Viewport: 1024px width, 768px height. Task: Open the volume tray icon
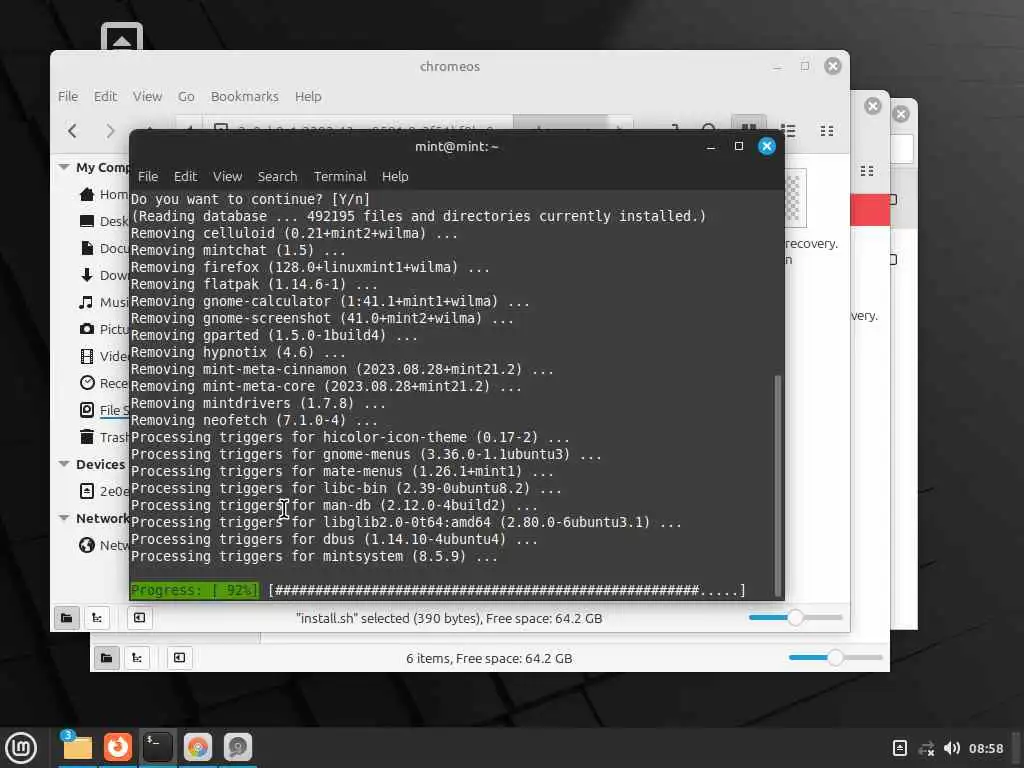(x=952, y=748)
